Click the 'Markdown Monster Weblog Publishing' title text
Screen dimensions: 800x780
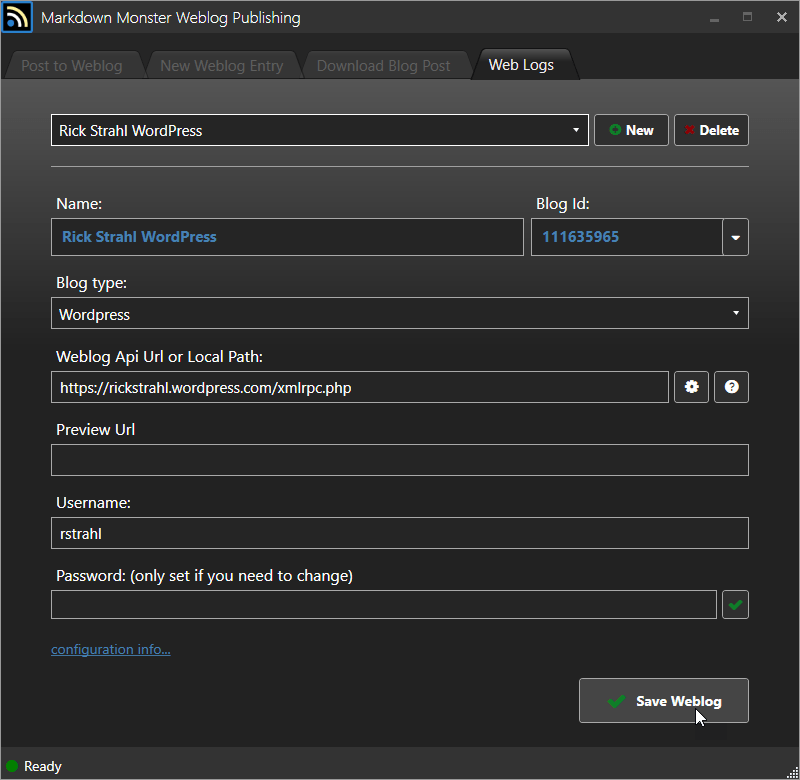(170, 18)
